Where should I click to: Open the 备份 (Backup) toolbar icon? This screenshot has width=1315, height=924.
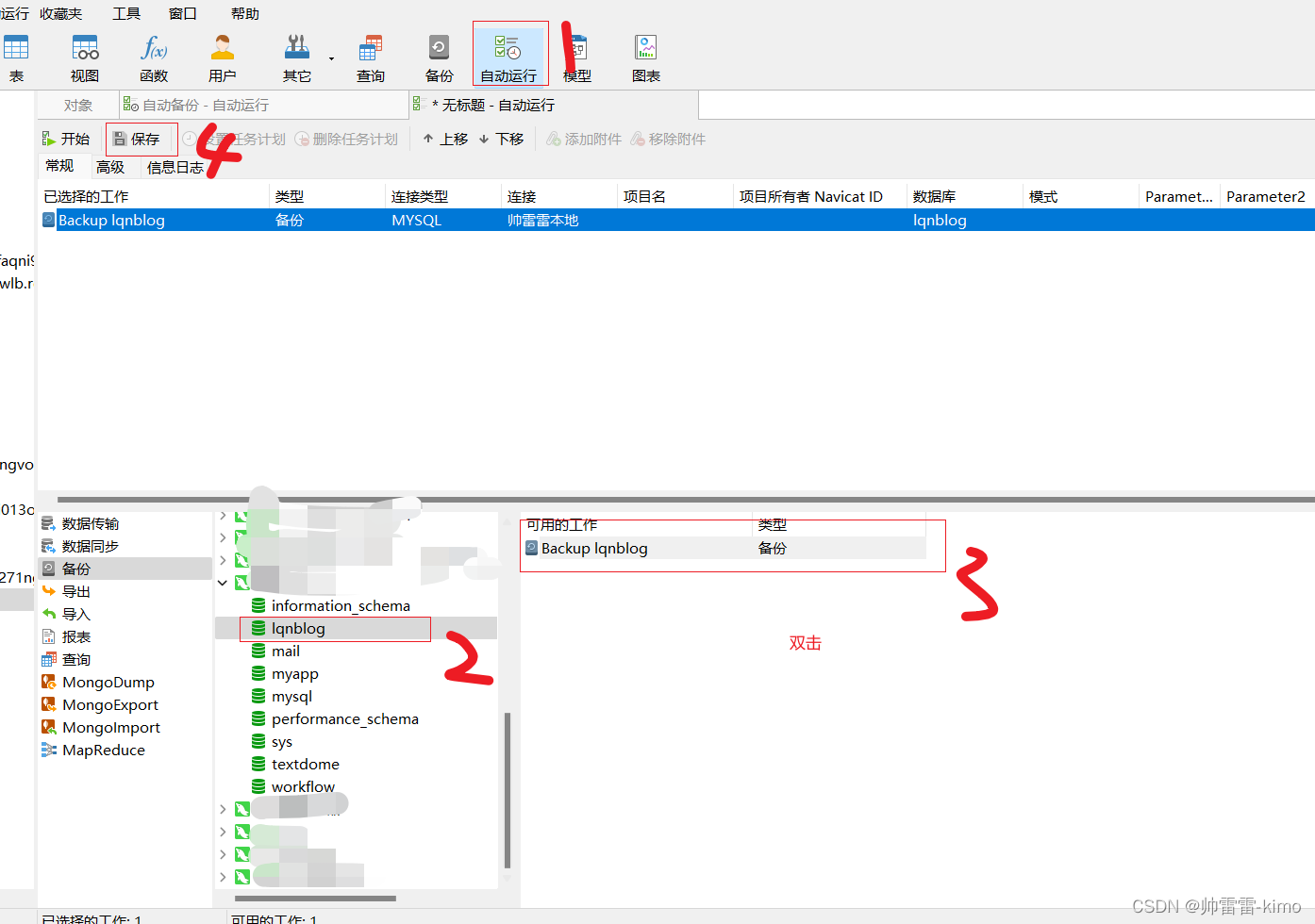440,58
